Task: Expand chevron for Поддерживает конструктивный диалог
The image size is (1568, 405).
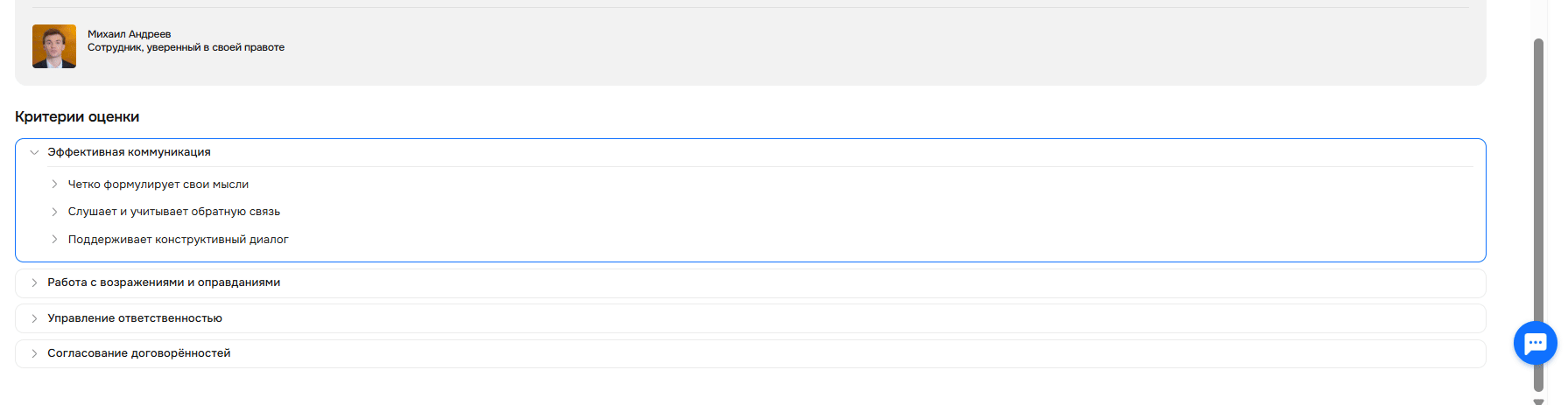Action: tap(54, 240)
